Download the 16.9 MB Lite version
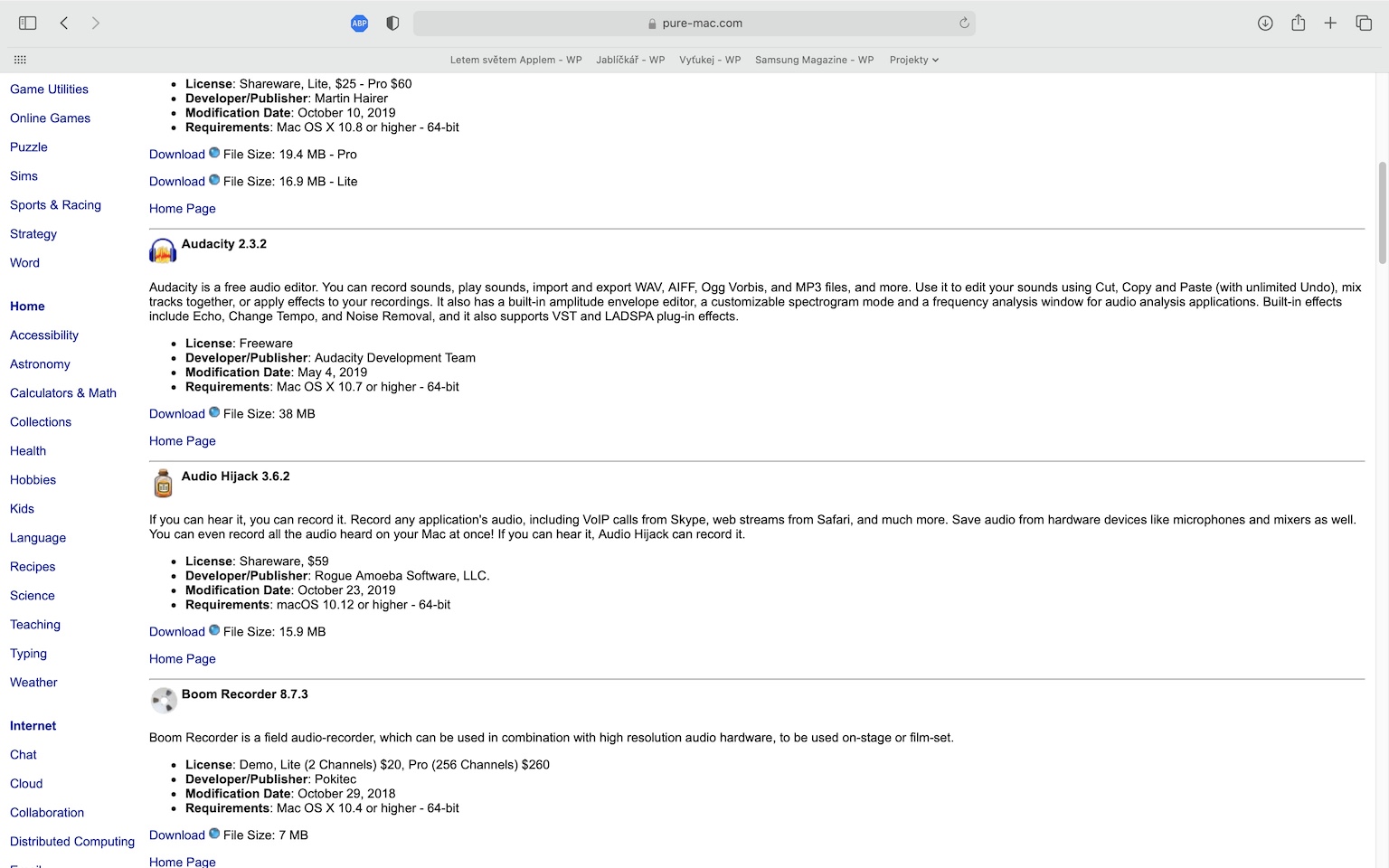 (177, 182)
